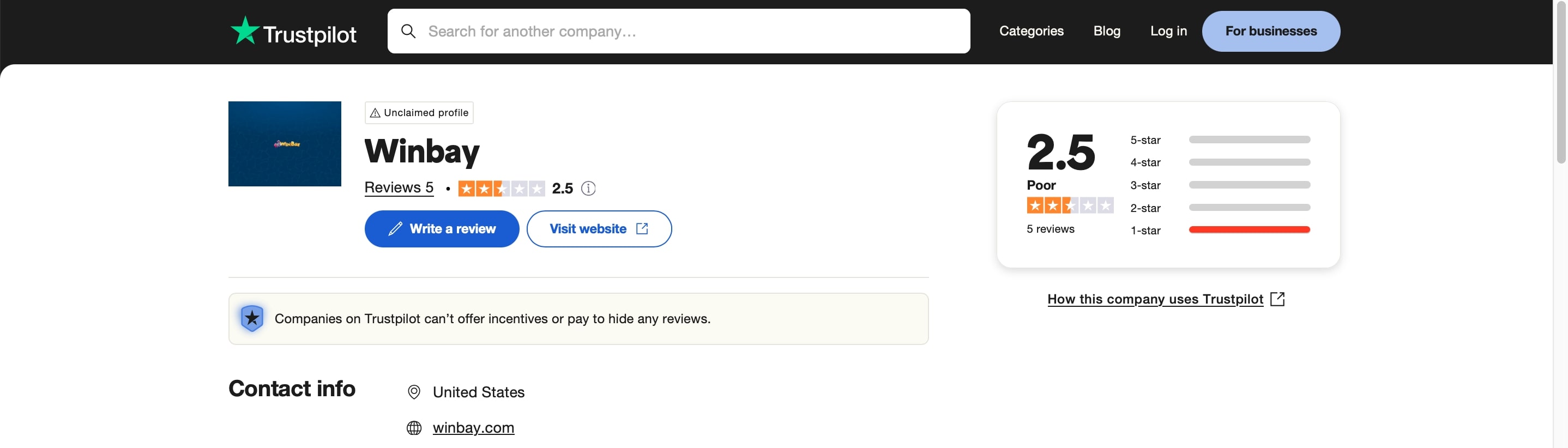Click the Winbay company logo thumbnail
The image size is (1568, 448).
284,144
